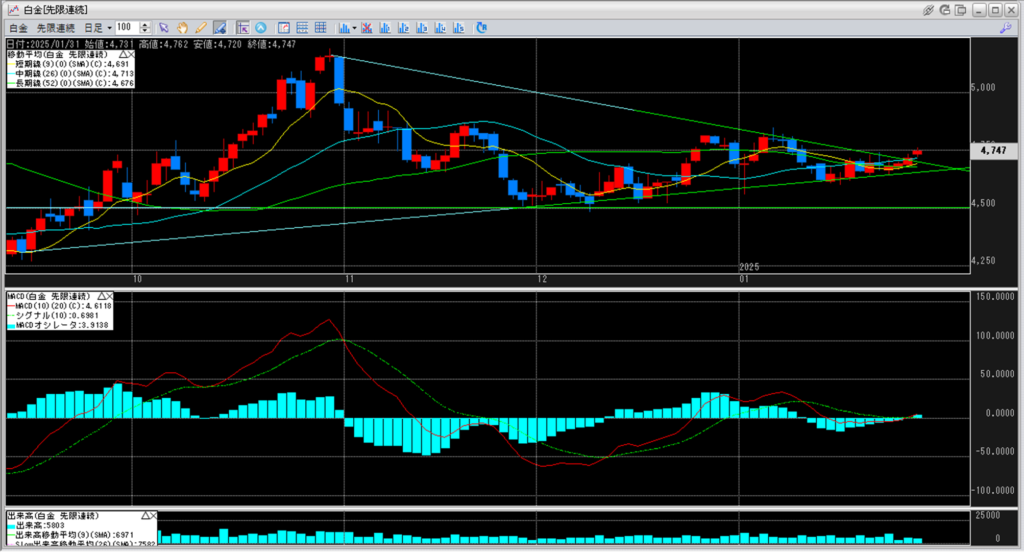Click the bar count field showing 100
Viewport: 1024px width, 552px height.
click(127, 27)
